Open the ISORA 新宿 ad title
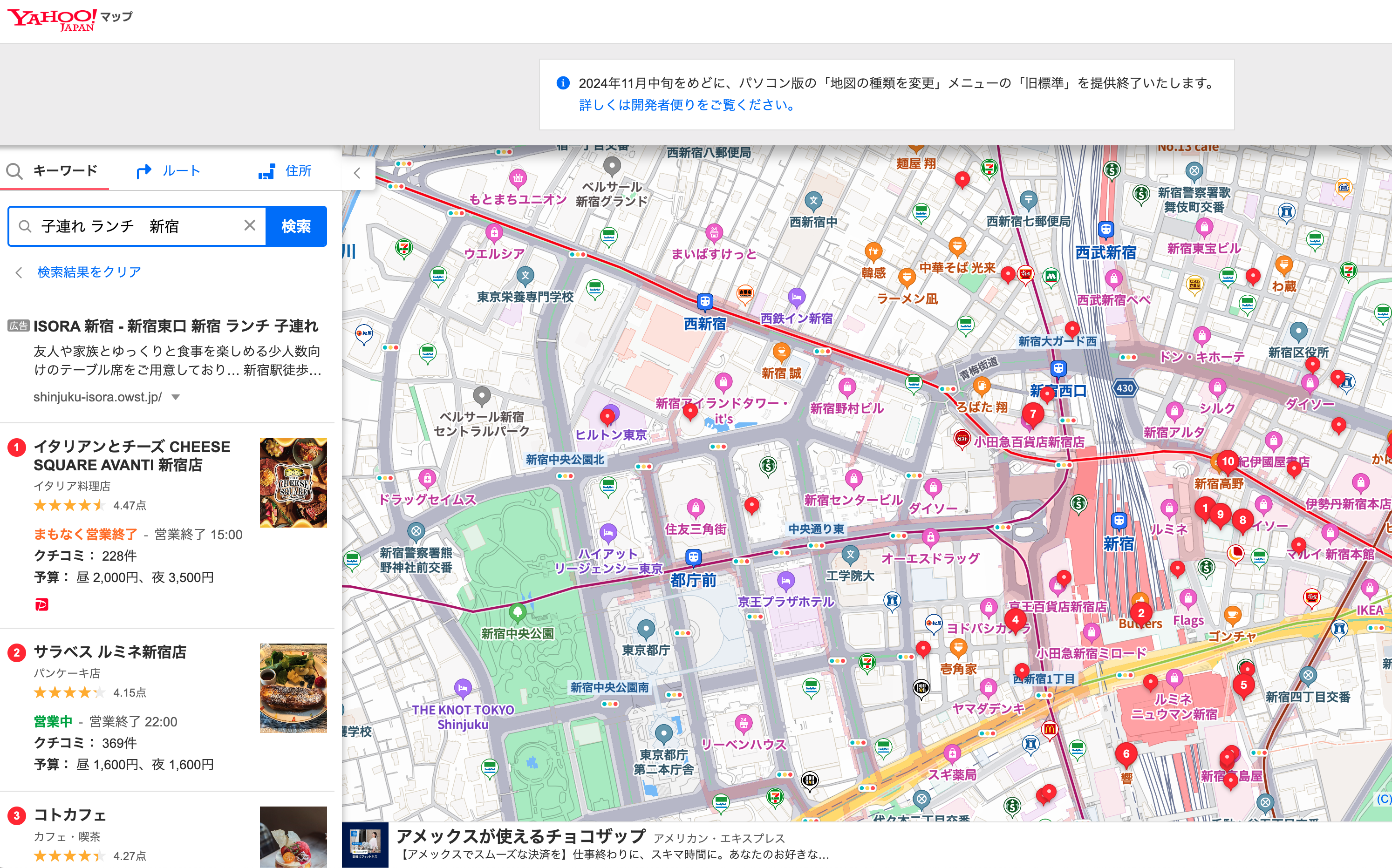This screenshot has height=868, width=1392. click(175, 326)
